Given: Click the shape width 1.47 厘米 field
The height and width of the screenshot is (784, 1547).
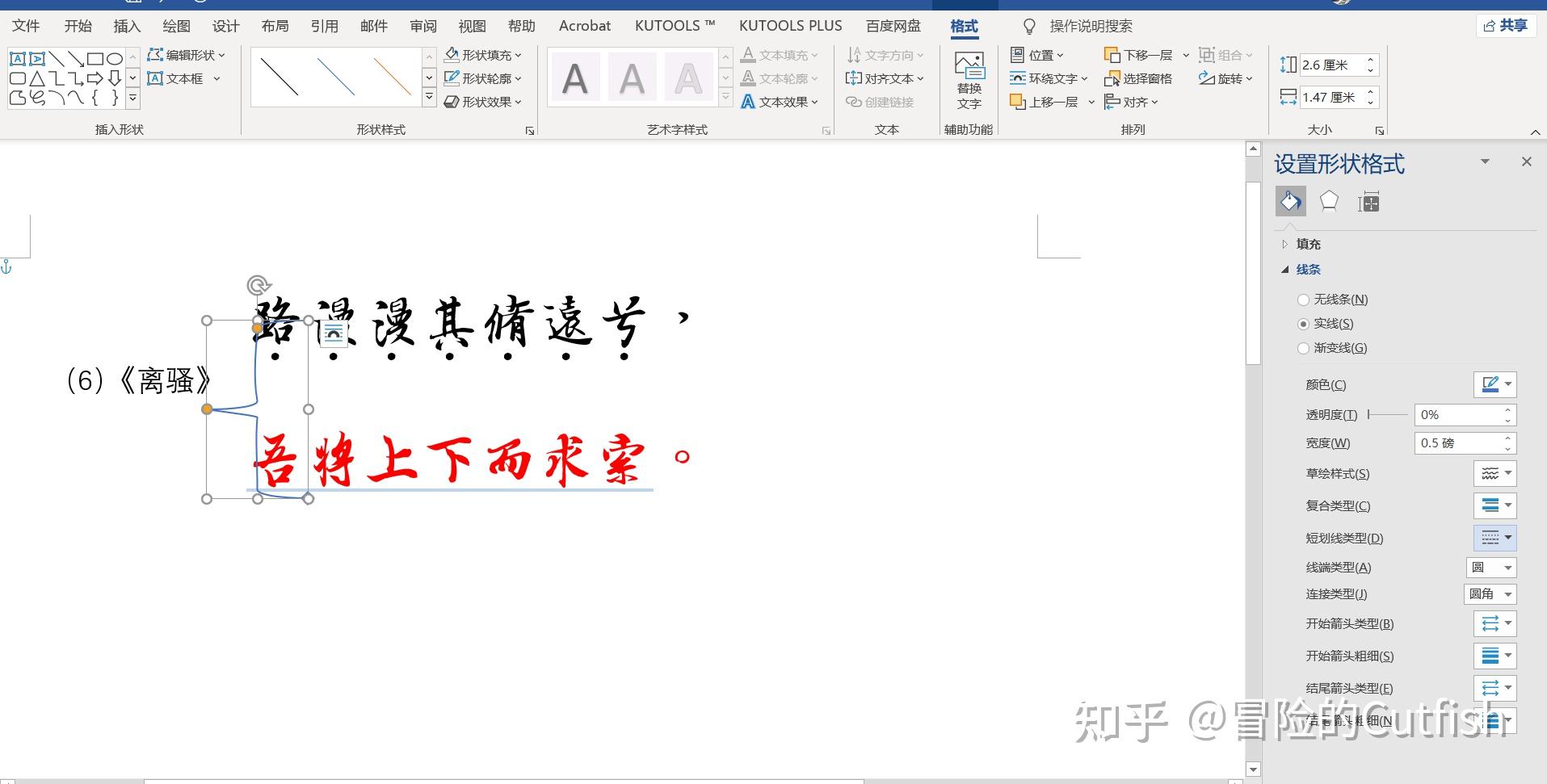Looking at the screenshot, I should click(x=1331, y=97).
